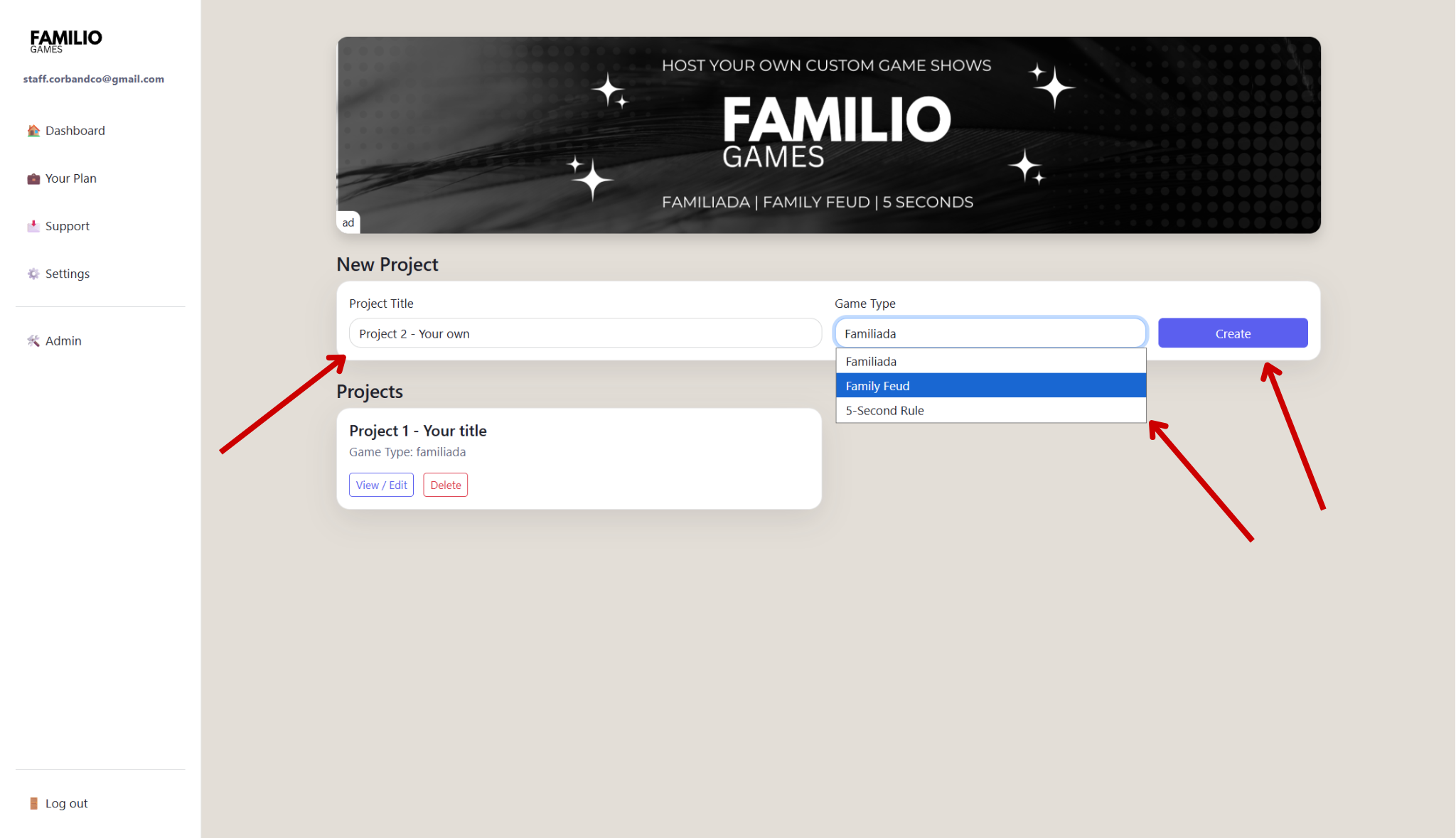This screenshot has height=838, width=1456.
Task: Click the Dashboard house icon
Action: 33,130
